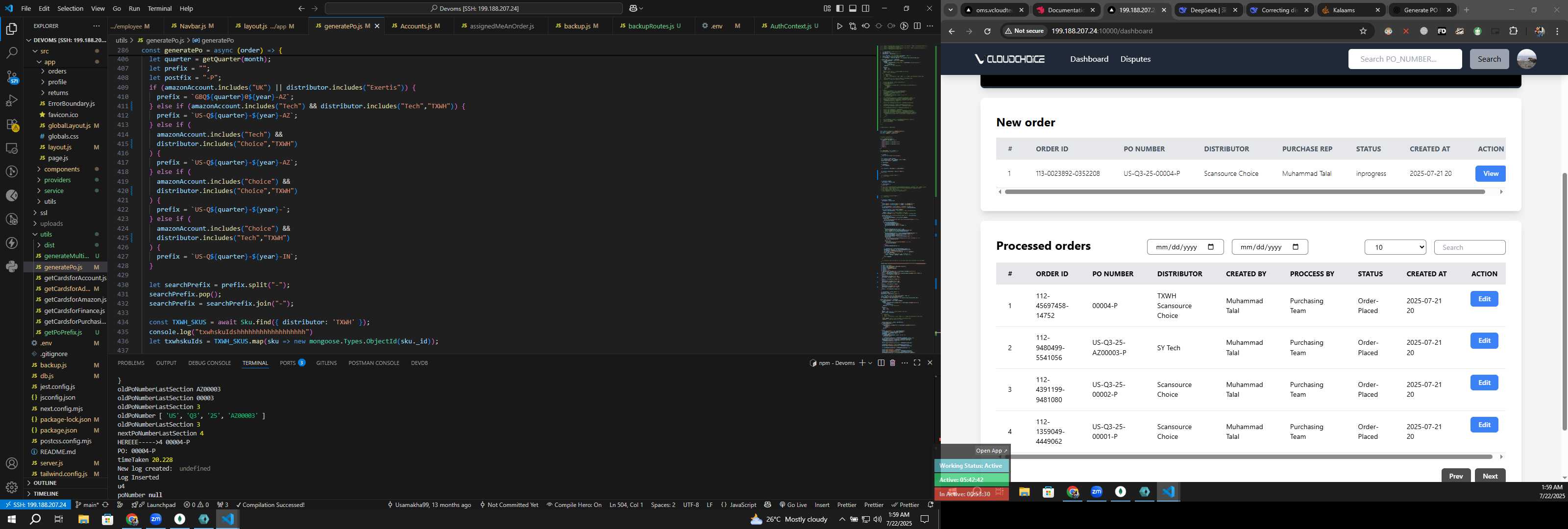Expand the OUTLINE section
Image resolution: width=1568 pixels, height=529 pixels.
click(x=45, y=483)
